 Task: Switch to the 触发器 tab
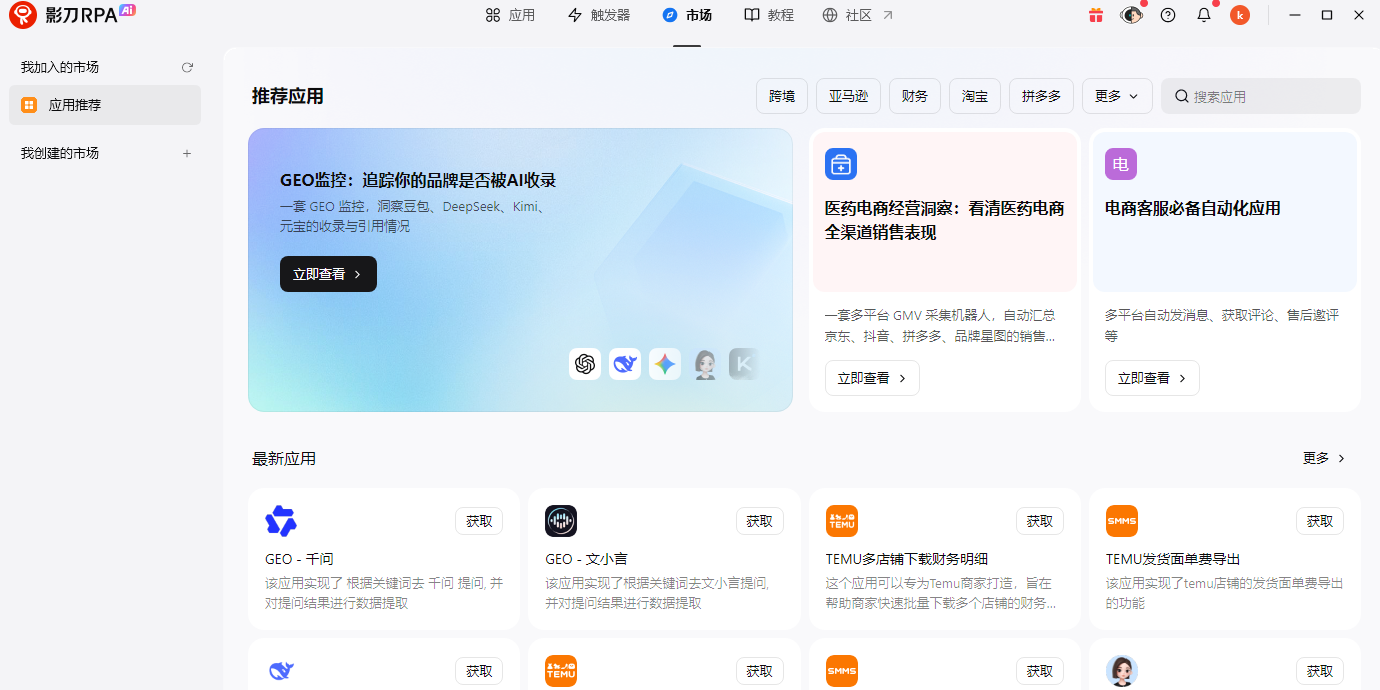(x=599, y=15)
